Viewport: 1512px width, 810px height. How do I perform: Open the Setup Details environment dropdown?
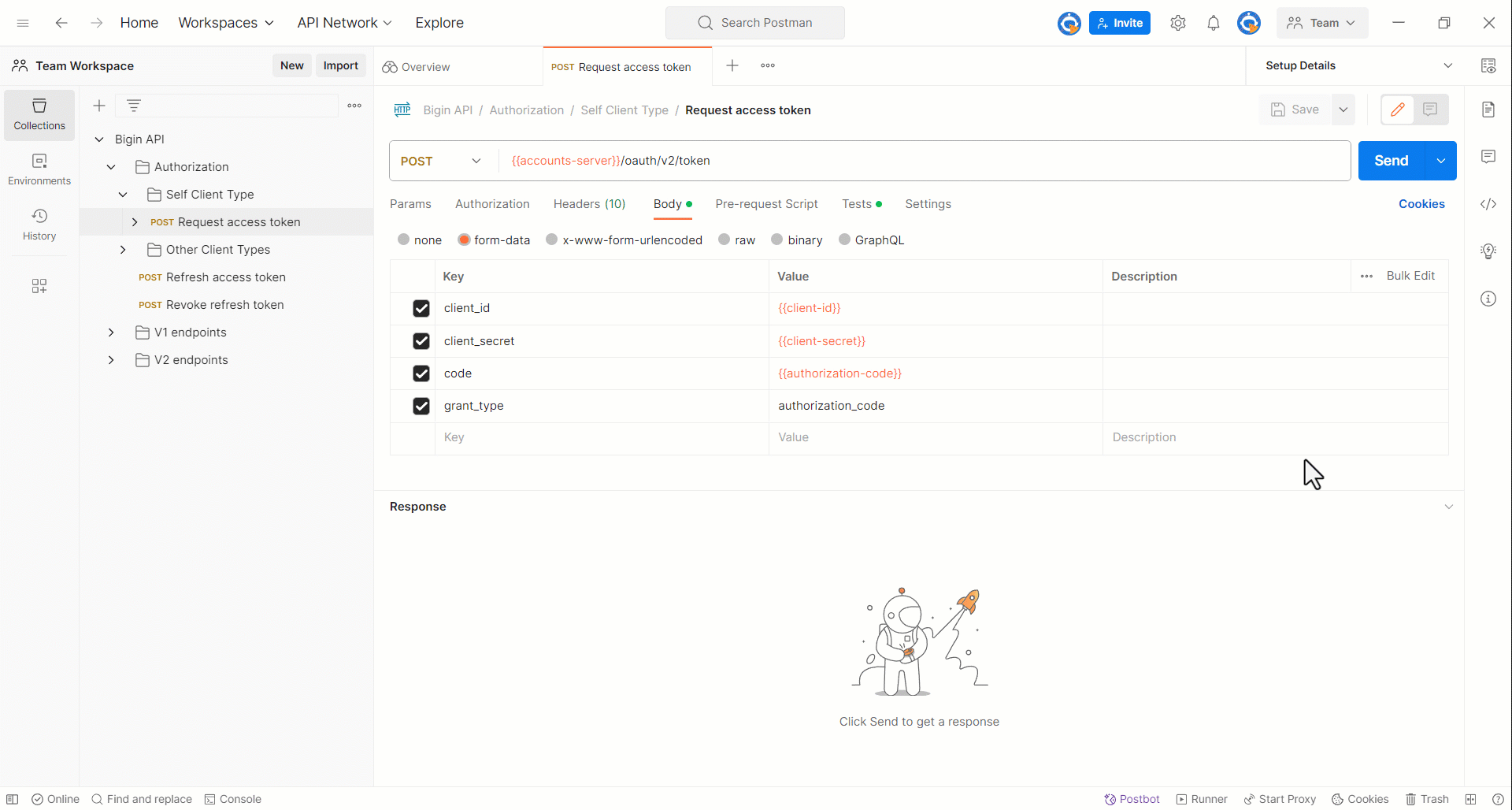coord(1359,65)
